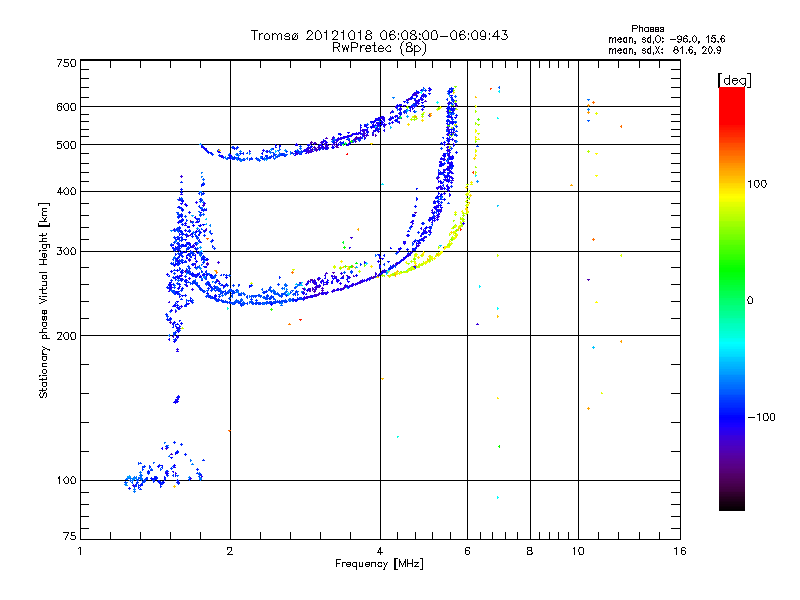Click the 'Phases' header text
The height and width of the screenshot is (600, 800).
(x=647, y=29)
